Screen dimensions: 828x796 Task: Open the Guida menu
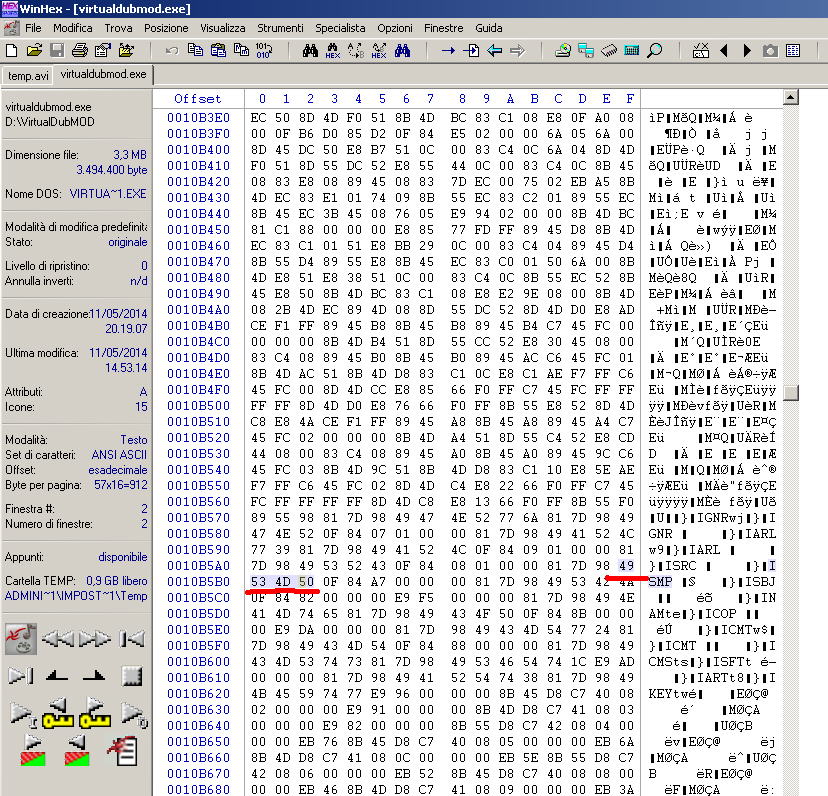coord(488,28)
